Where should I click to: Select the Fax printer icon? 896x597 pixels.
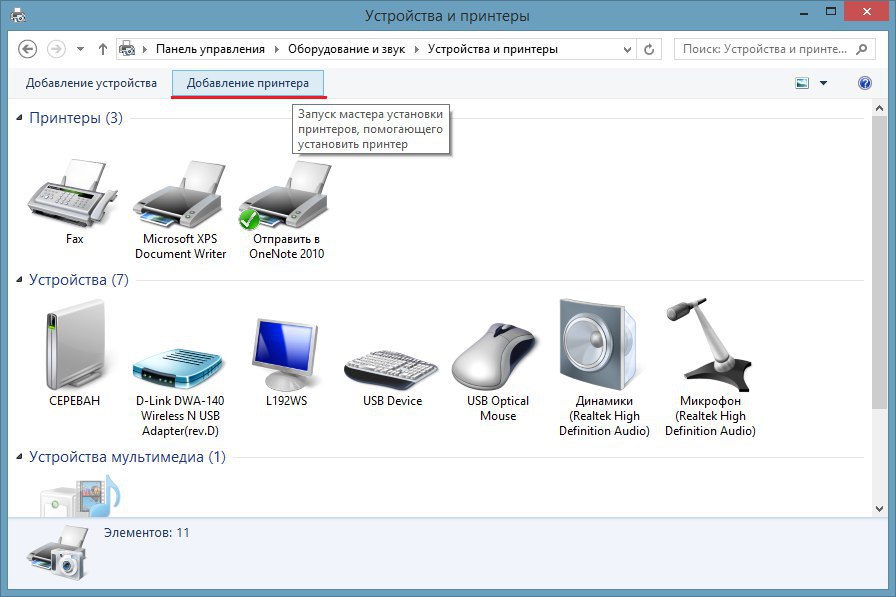(x=74, y=193)
